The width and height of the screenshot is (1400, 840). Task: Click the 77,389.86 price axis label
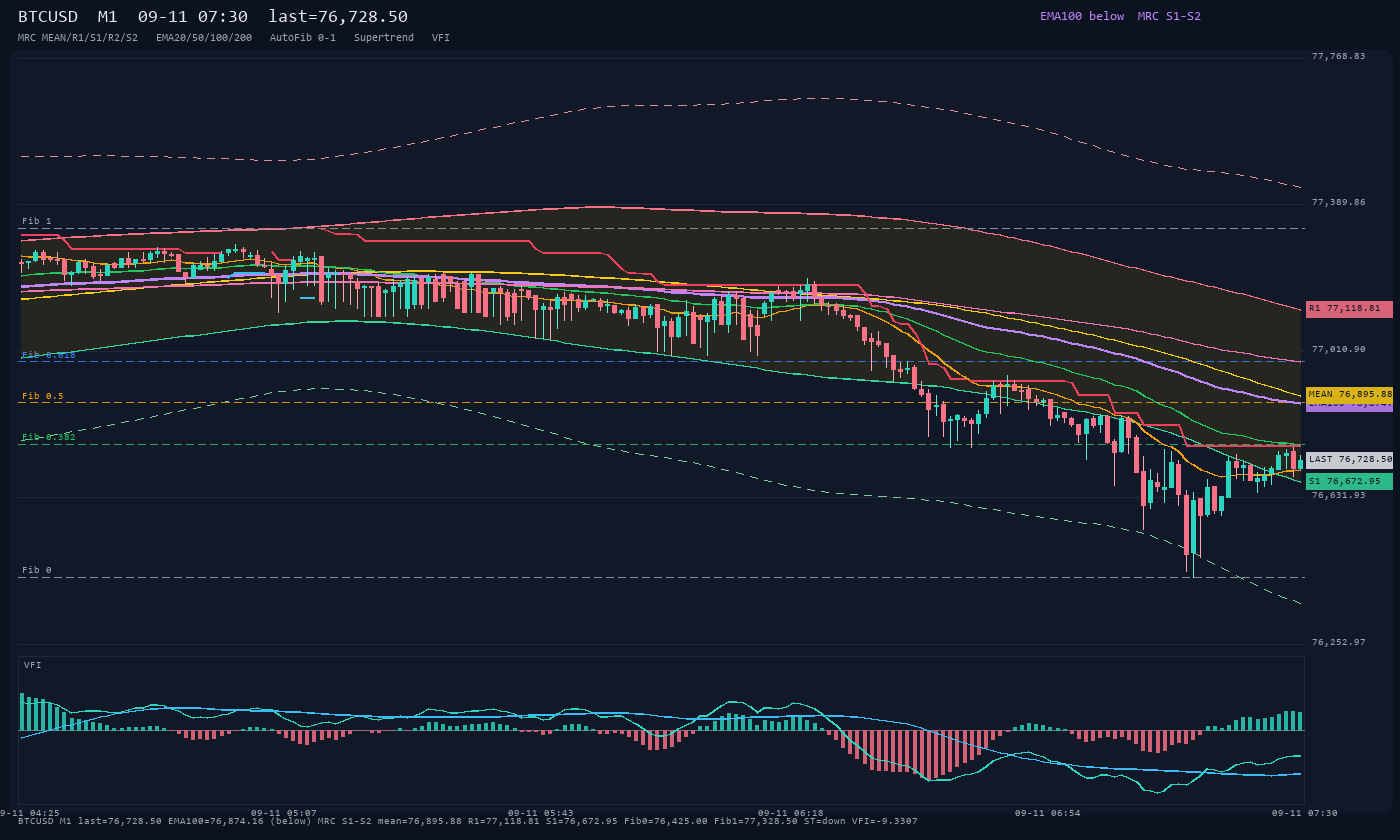1338,202
